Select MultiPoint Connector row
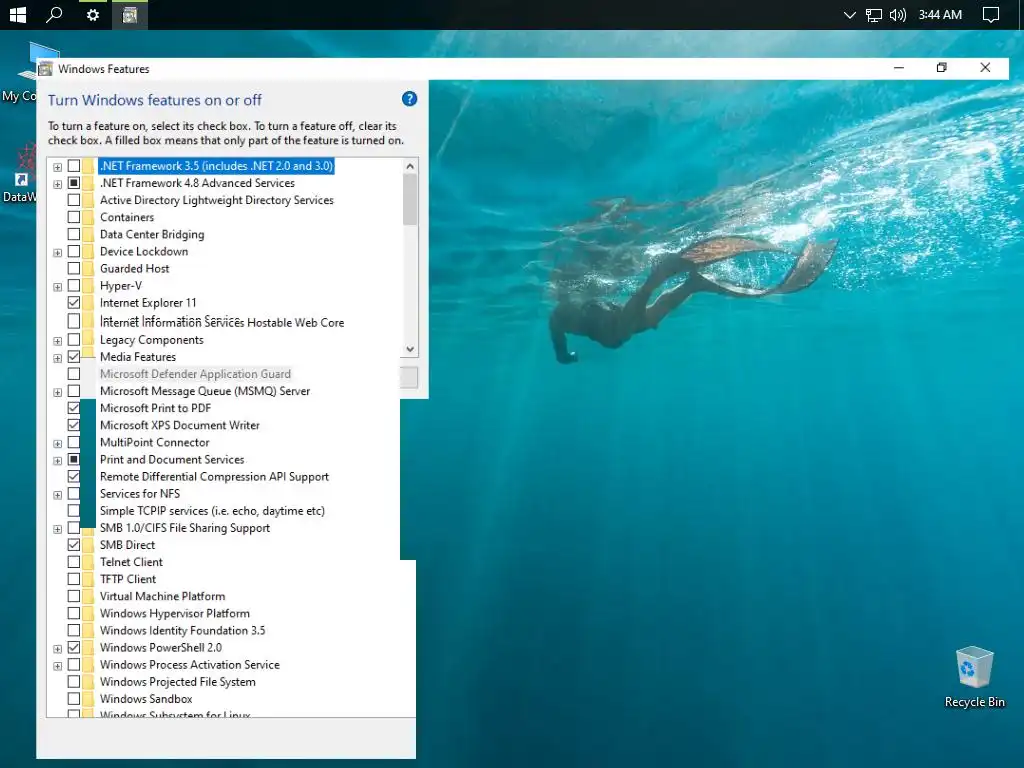 point(155,442)
